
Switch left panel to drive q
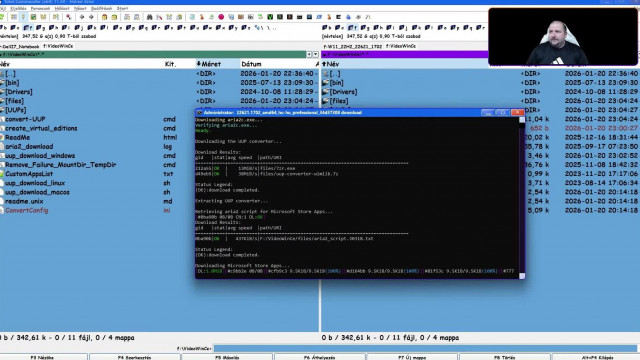pyautogui.click(x=143, y=28)
